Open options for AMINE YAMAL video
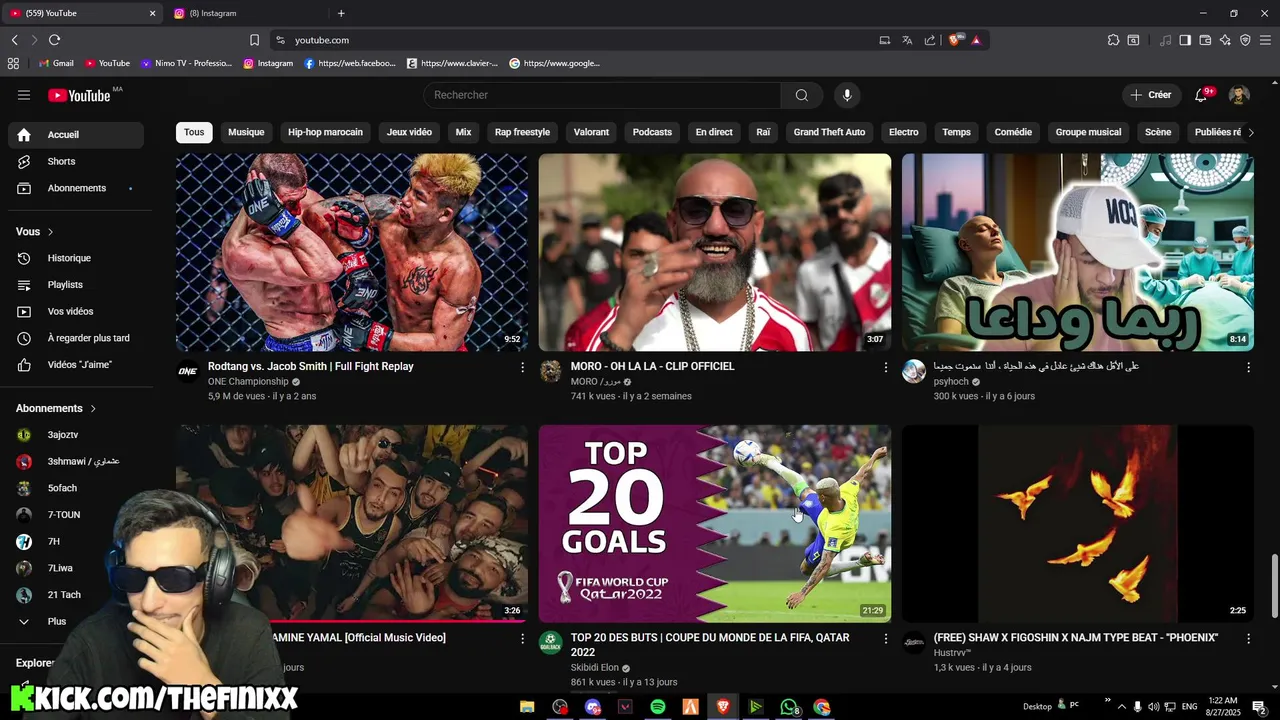The image size is (1280, 720). [x=522, y=639]
